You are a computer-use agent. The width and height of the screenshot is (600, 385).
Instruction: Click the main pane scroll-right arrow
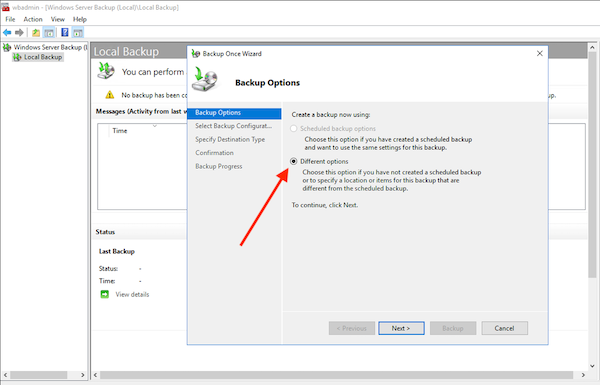(583, 375)
